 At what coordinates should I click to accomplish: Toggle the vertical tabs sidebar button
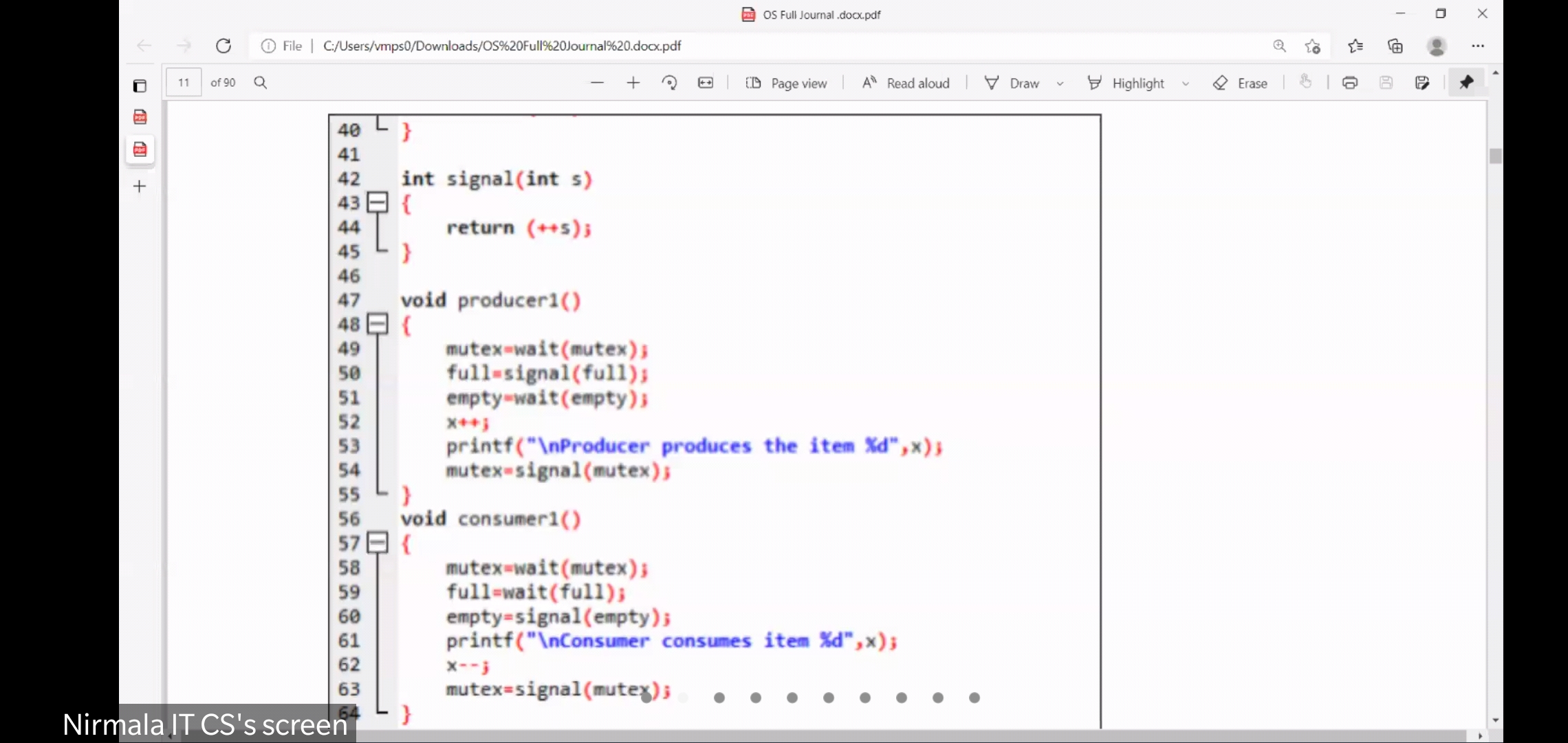140,85
